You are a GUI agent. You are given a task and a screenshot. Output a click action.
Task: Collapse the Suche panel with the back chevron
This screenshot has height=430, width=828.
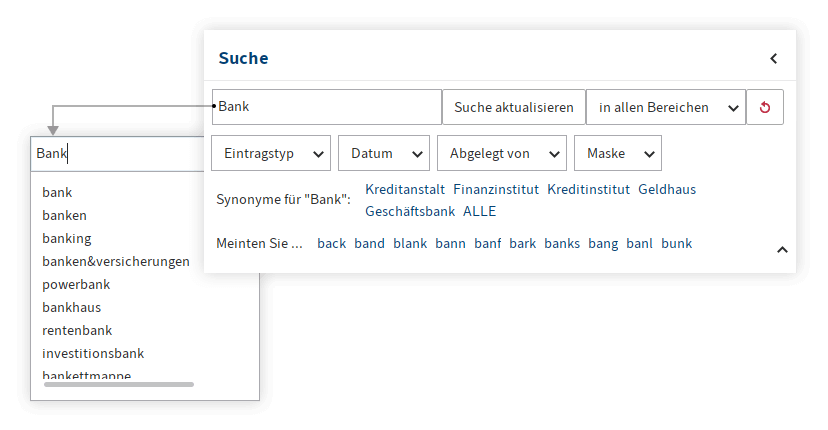774,59
